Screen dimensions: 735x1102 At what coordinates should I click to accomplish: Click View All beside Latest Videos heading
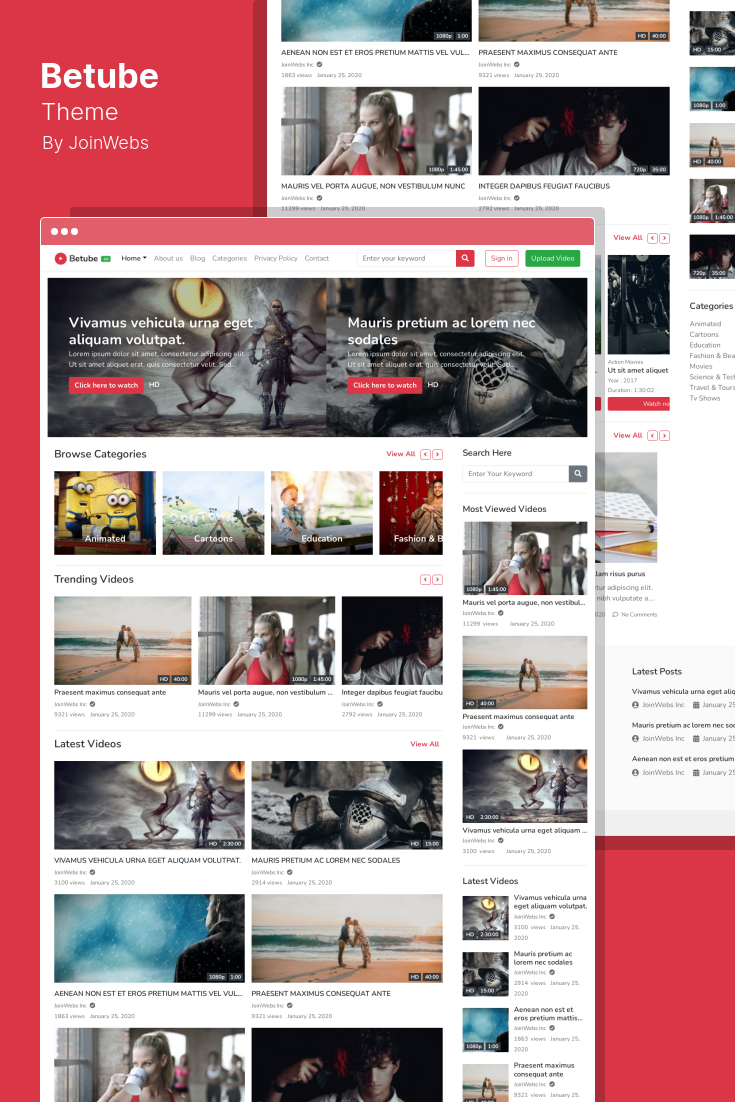pyautogui.click(x=425, y=744)
